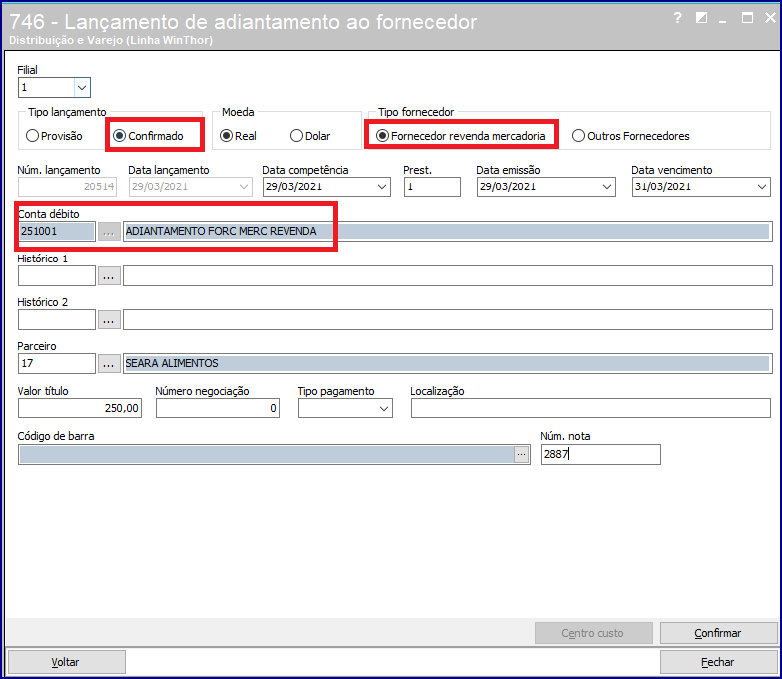Open Histórico 1 lookup ellipsis button
Screen dimensions: 782x679
109,275
